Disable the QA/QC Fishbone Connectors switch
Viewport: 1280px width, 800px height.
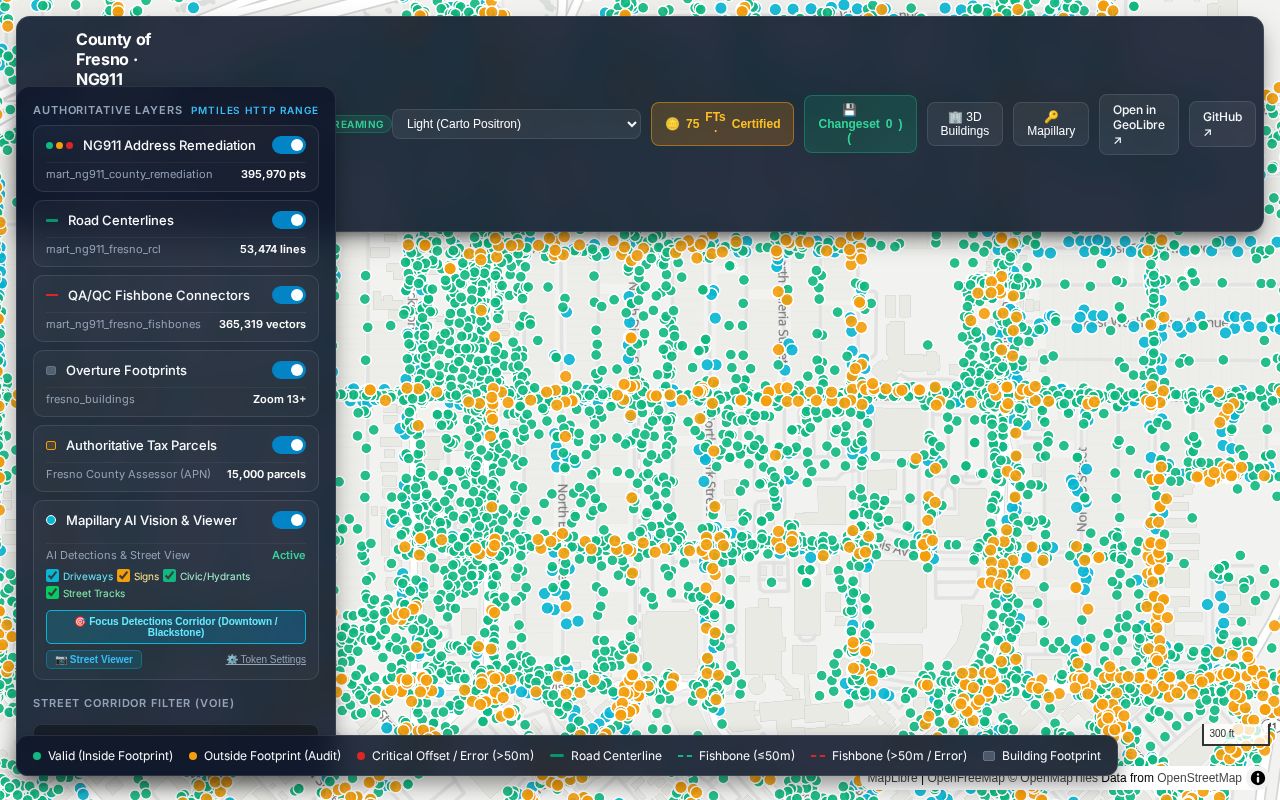[289, 295]
